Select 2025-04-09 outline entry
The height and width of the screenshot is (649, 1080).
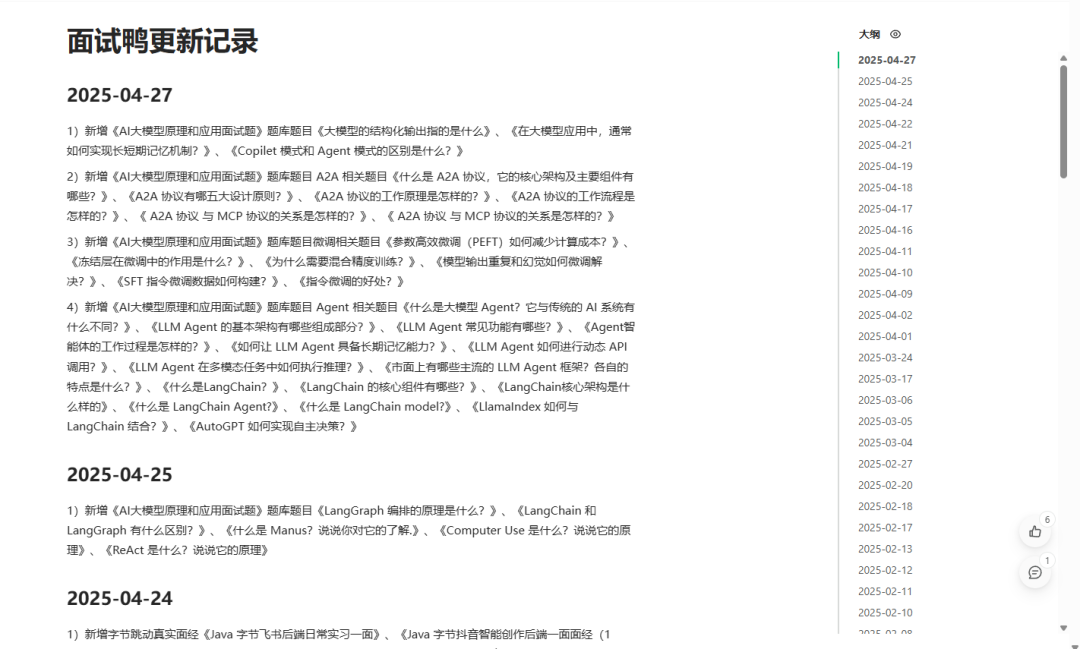coord(885,294)
